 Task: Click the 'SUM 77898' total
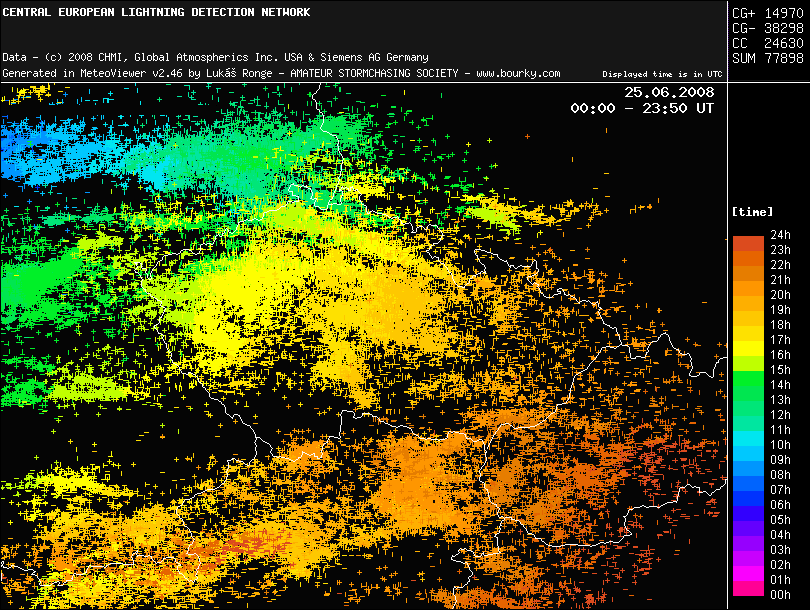768,58
